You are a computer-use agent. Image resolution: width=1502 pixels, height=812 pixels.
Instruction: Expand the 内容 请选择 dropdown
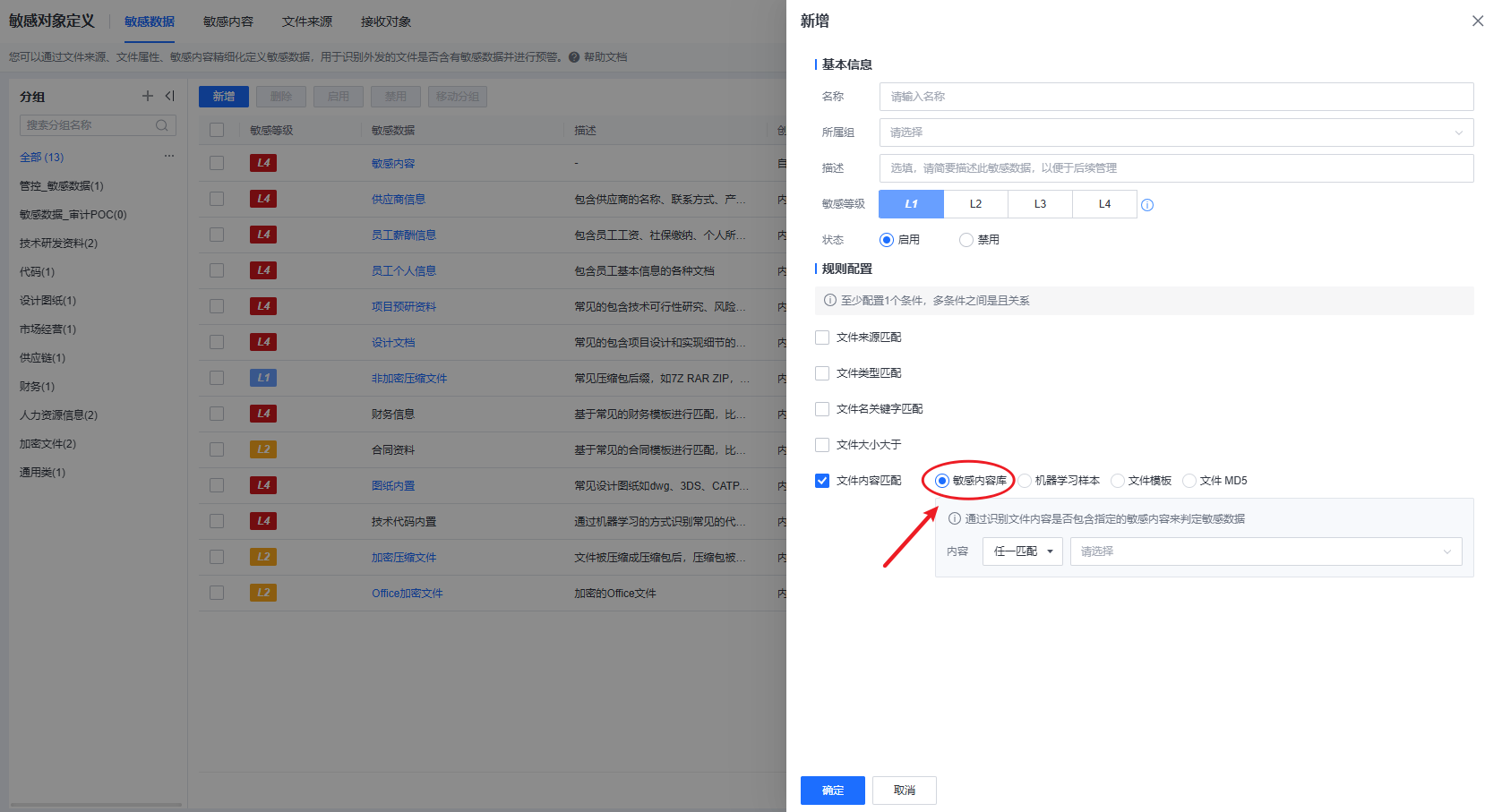point(1265,551)
